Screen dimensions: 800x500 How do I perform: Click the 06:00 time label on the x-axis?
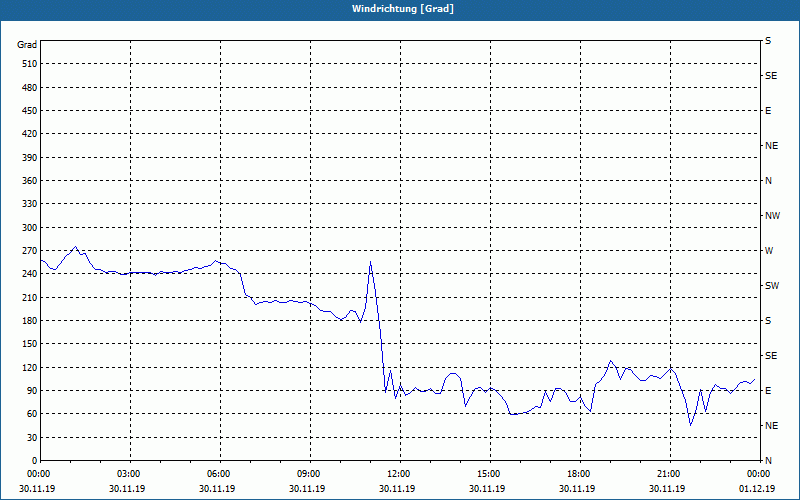tap(218, 473)
